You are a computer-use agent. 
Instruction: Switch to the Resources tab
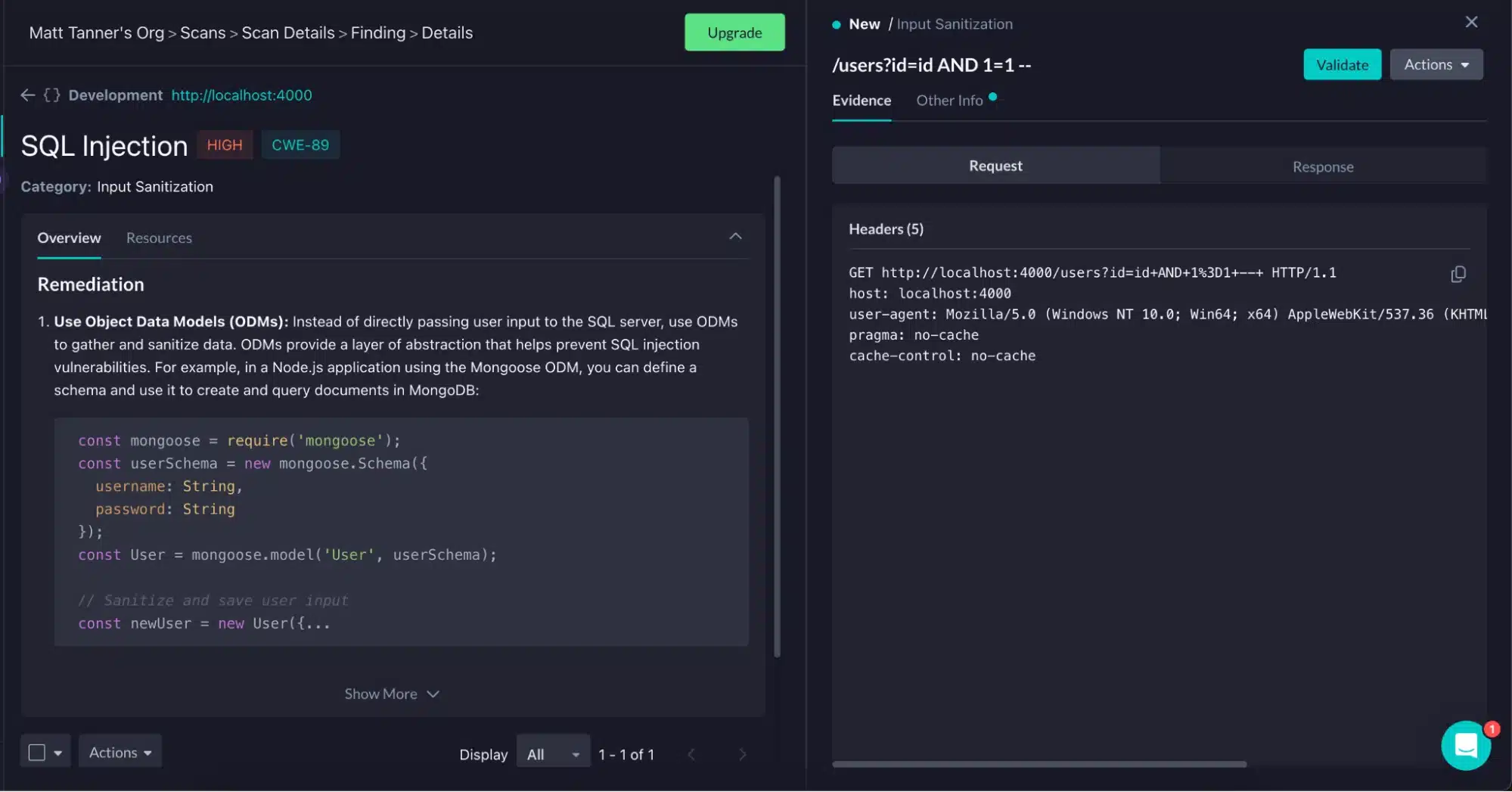coord(159,238)
